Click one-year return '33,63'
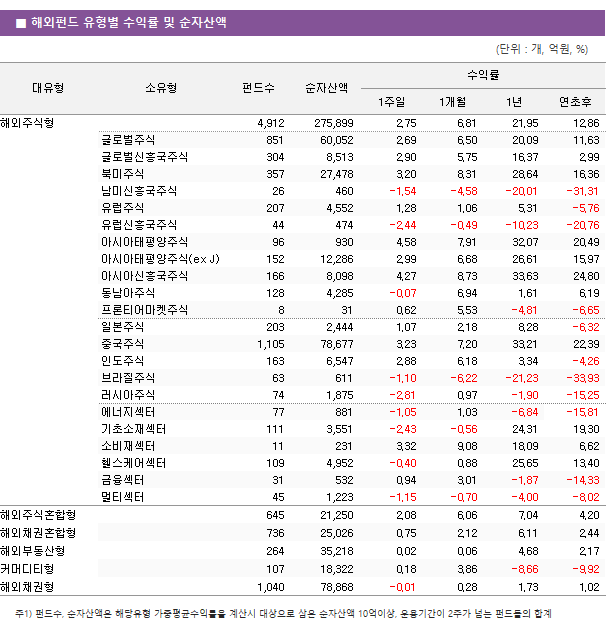The image size is (612, 622). [x=525, y=276]
